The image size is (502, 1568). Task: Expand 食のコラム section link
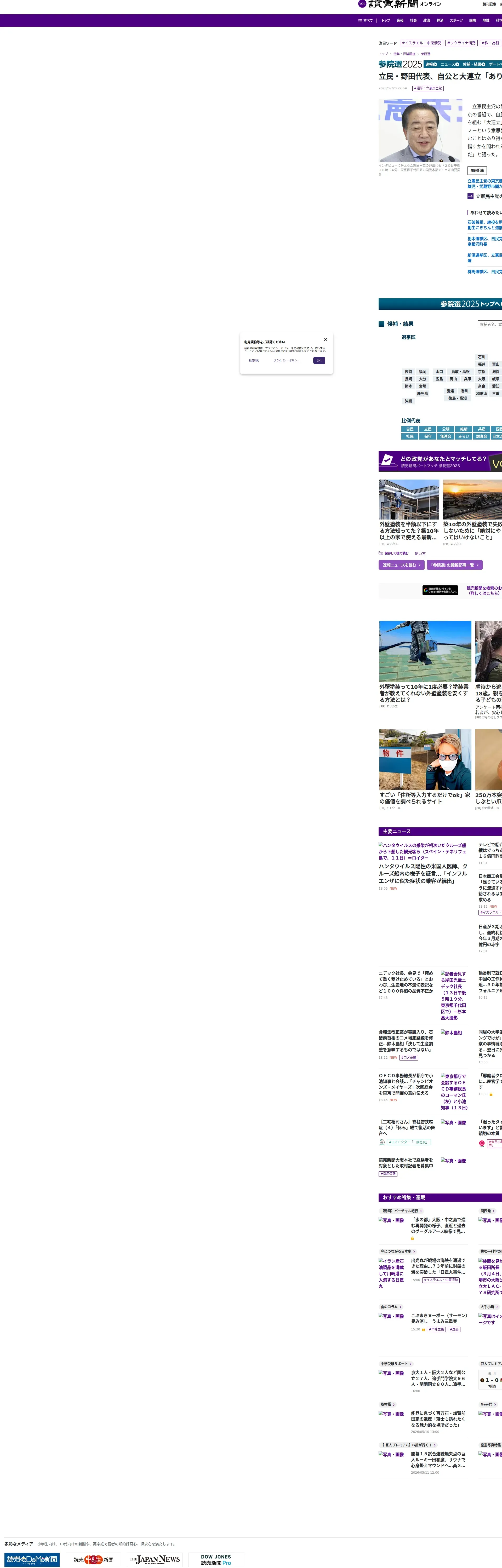click(391, 1307)
